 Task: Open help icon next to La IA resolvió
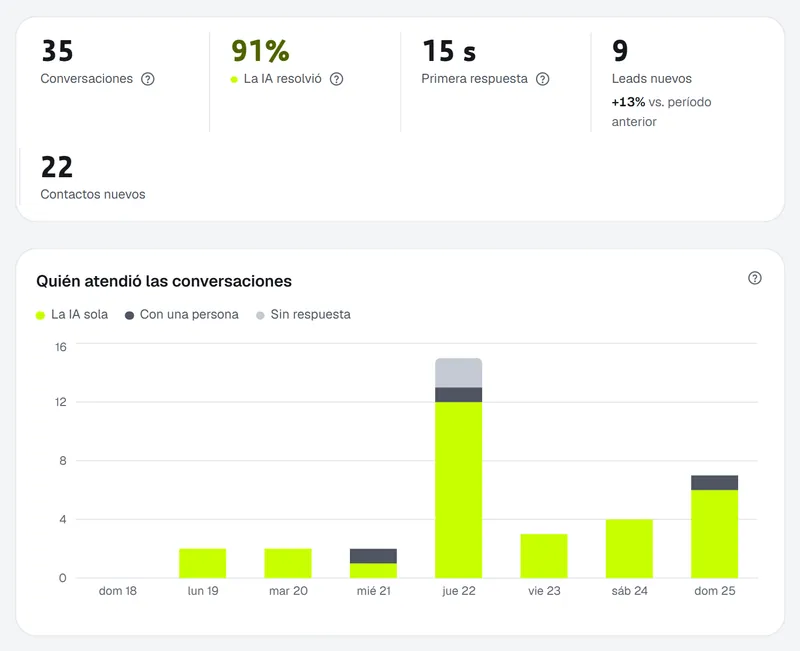(x=336, y=79)
